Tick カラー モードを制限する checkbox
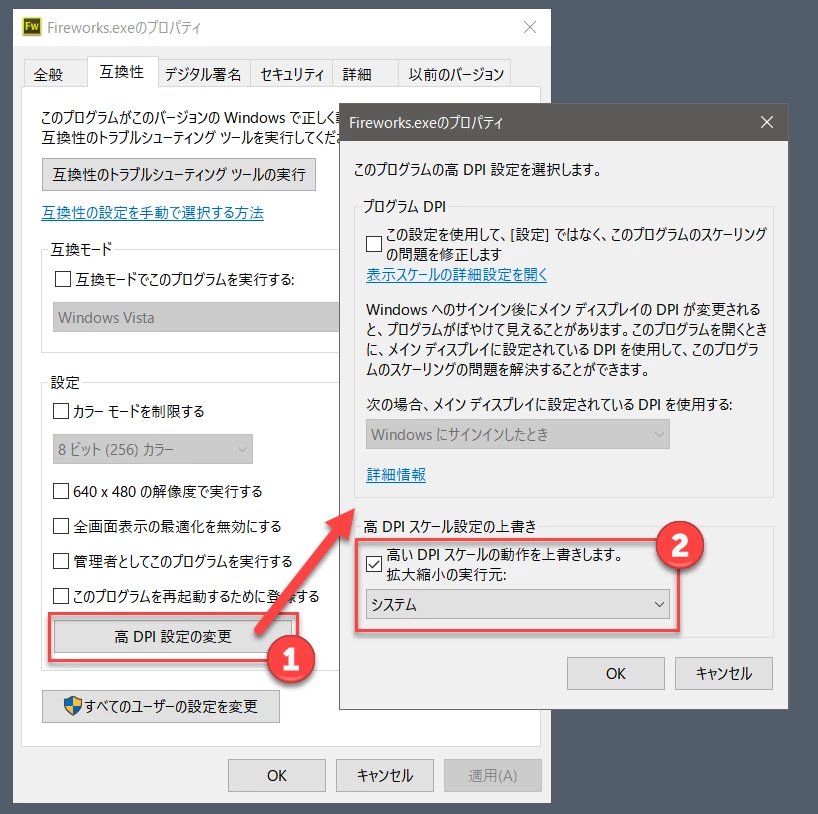This screenshot has width=818, height=814. click(61, 411)
